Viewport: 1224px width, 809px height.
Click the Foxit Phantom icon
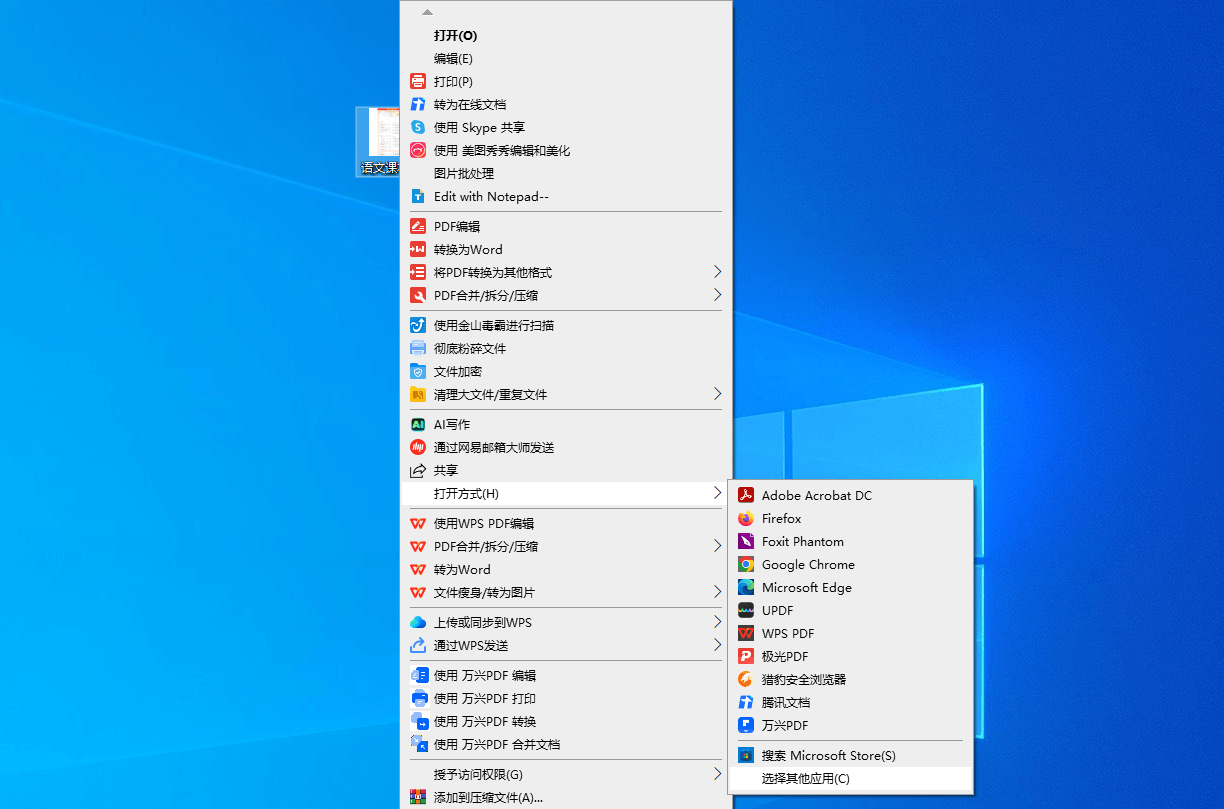[x=745, y=542]
